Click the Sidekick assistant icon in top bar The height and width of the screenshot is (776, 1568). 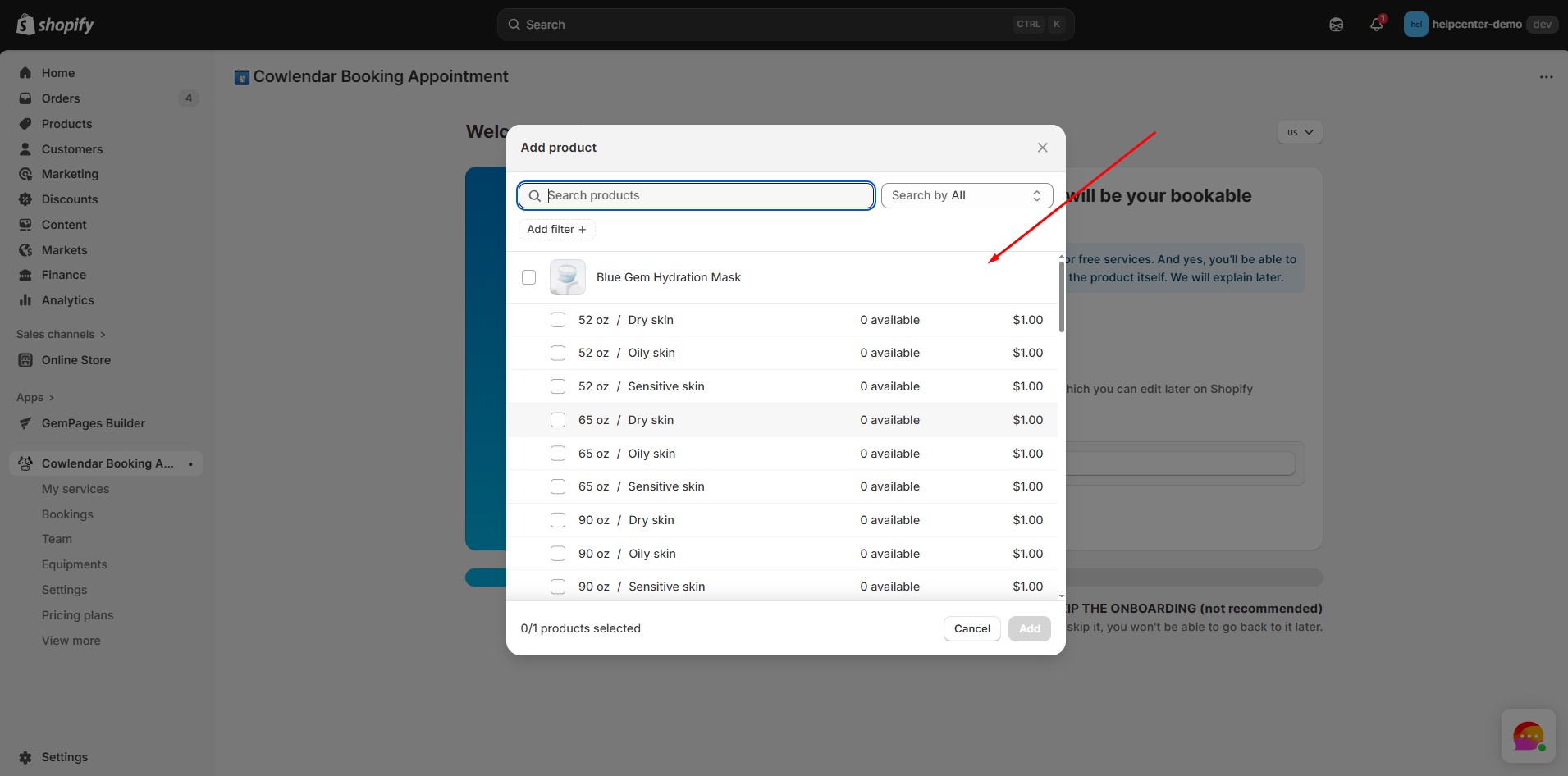(x=1336, y=25)
